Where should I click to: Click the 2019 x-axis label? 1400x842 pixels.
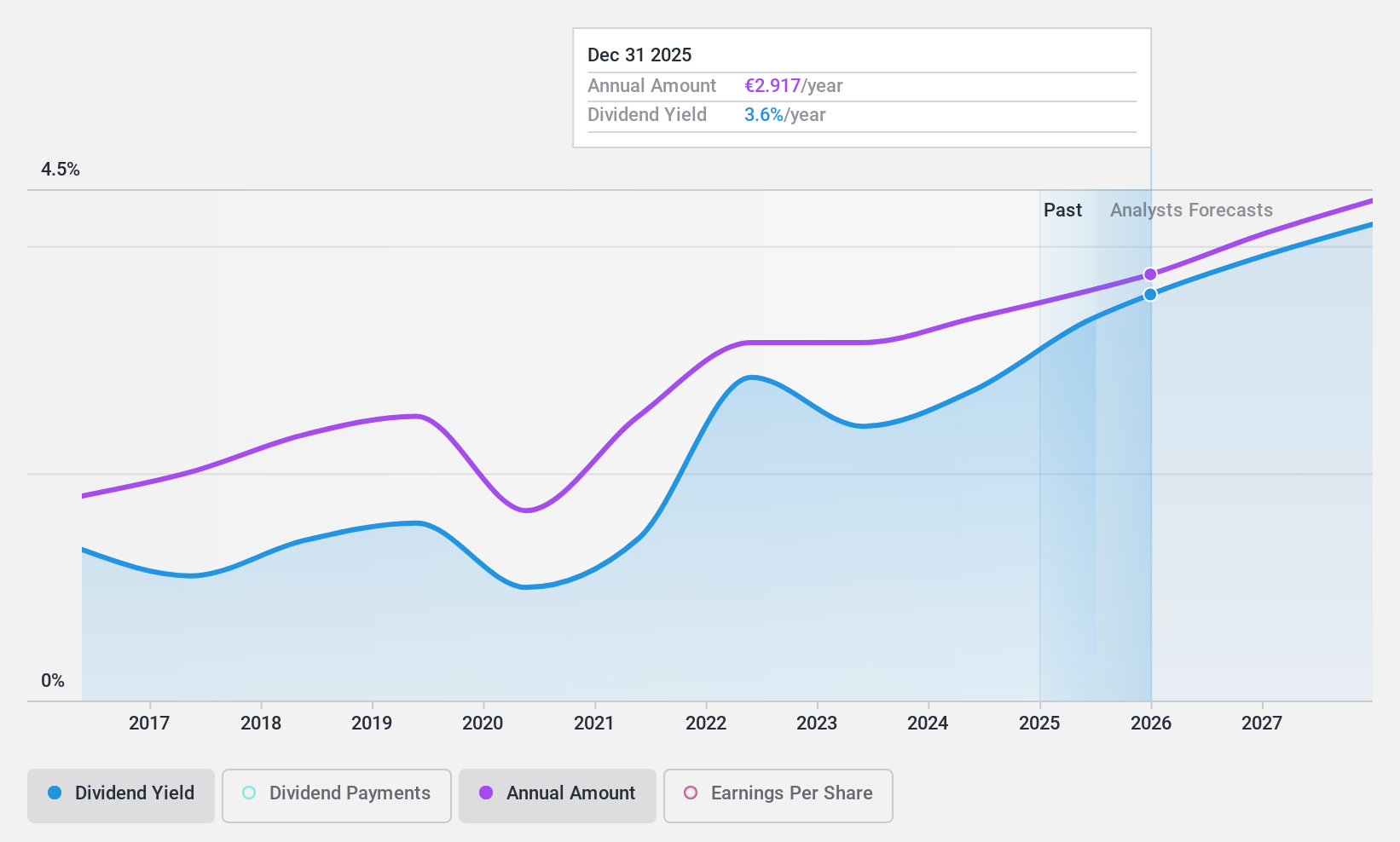pos(372,724)
